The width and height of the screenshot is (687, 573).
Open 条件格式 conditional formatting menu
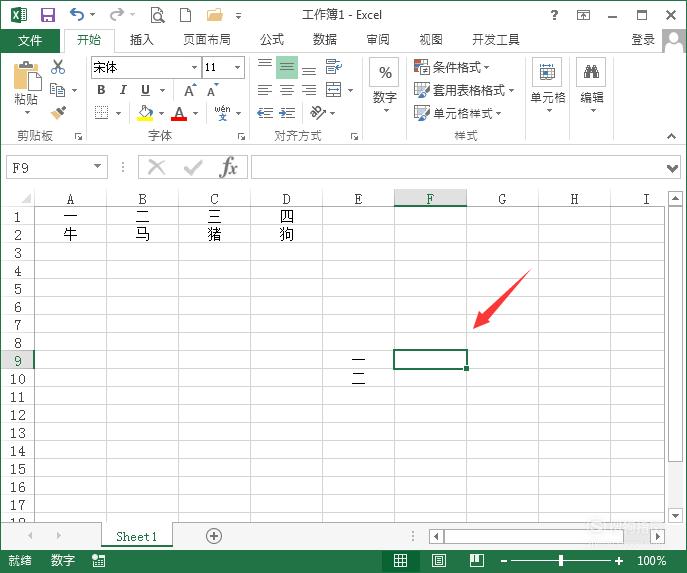[x=452, y=67]
